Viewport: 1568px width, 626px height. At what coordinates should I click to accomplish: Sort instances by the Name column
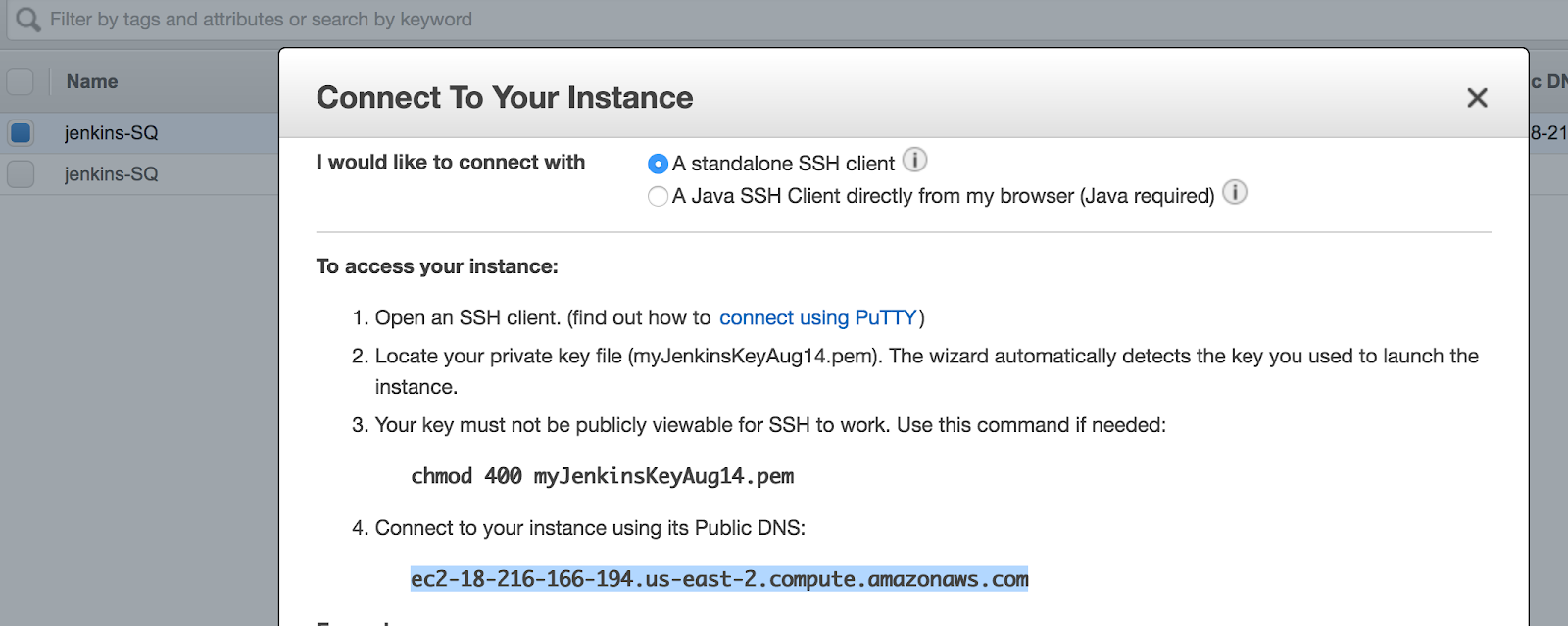[92, 82]
